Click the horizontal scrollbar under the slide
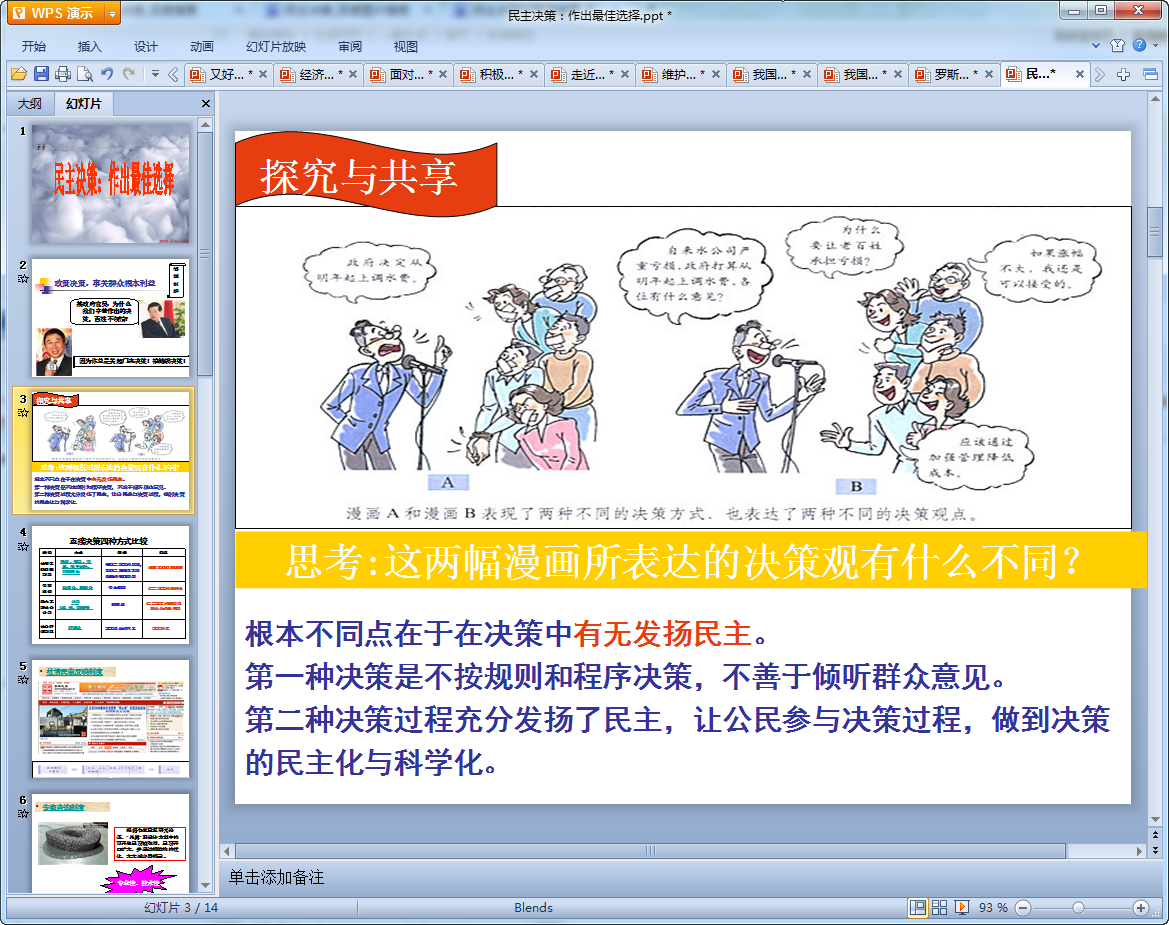The height and width of the screenshot is (925, 1169). (650, 850)
